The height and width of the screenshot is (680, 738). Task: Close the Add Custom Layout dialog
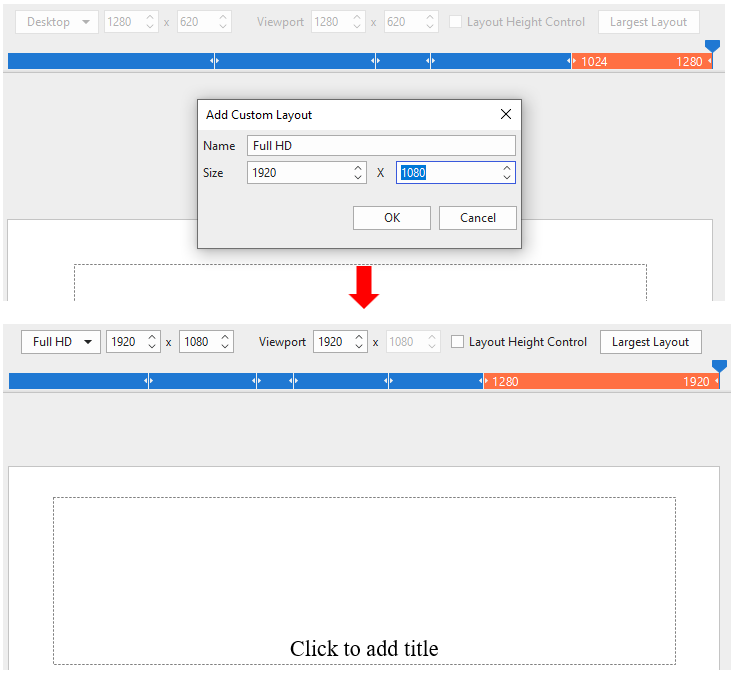point(505,115)
